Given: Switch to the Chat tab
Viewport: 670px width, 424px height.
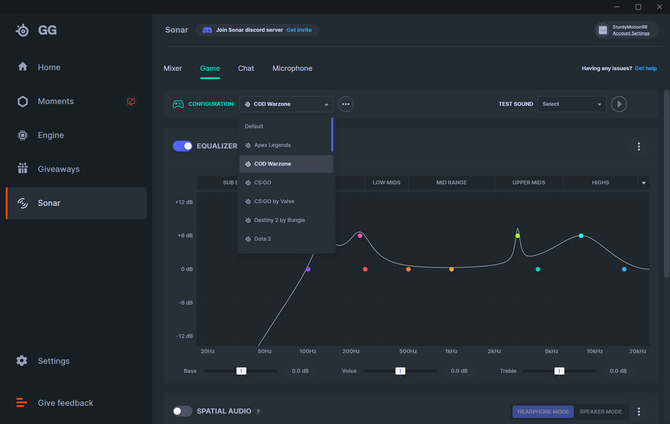Looking at the screenshot, I should click(246, 68).
